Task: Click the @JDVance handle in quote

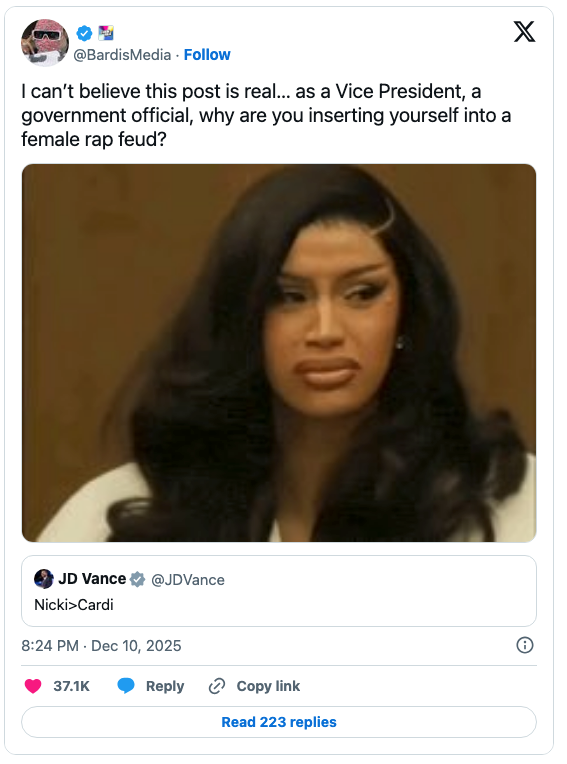Action: (188, 580)
